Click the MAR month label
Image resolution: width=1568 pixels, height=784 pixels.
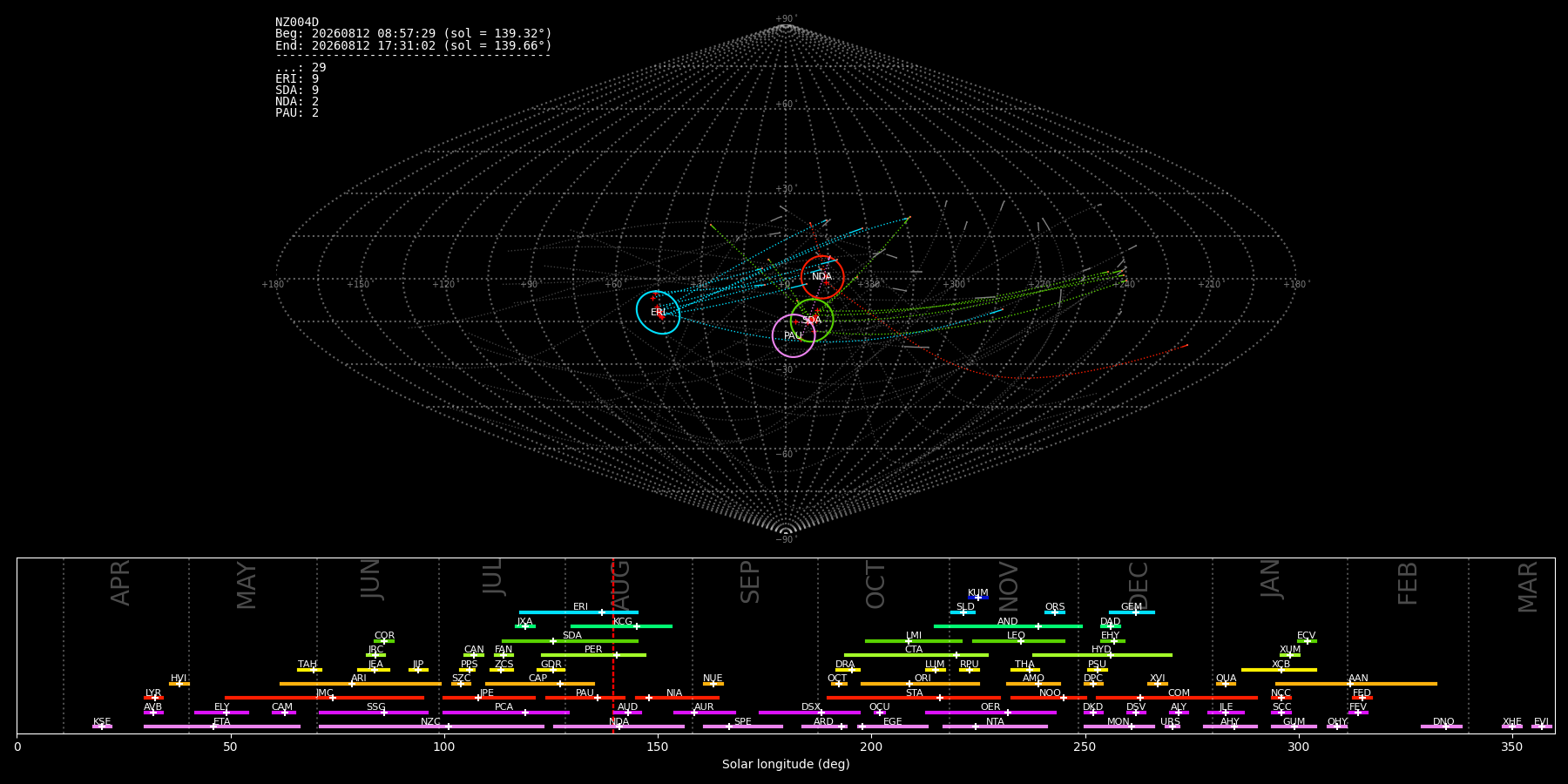click(1528, 586)
